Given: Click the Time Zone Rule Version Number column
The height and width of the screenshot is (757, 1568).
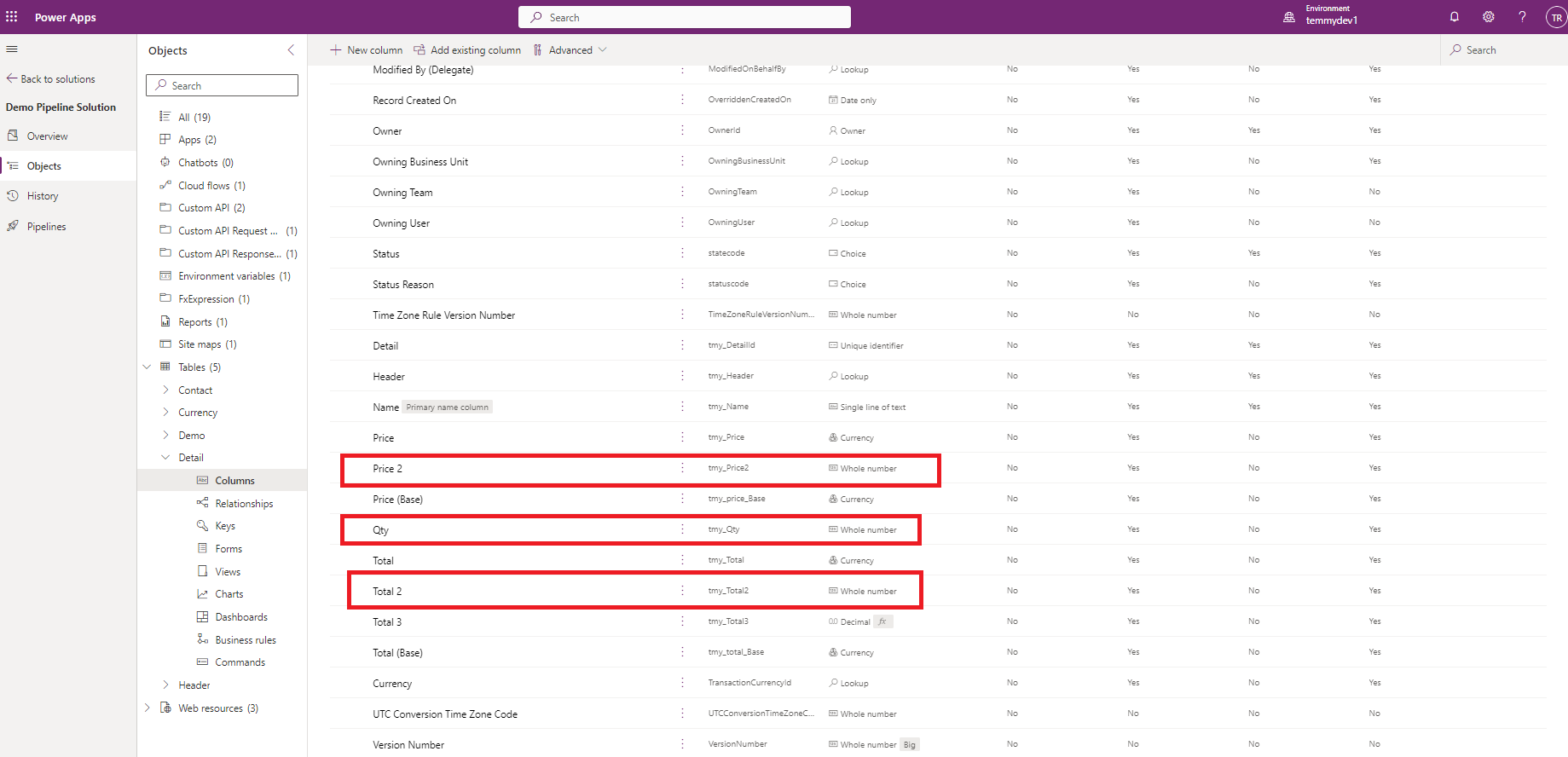Looking at the screenshot, I should click(x=443, y=315).
